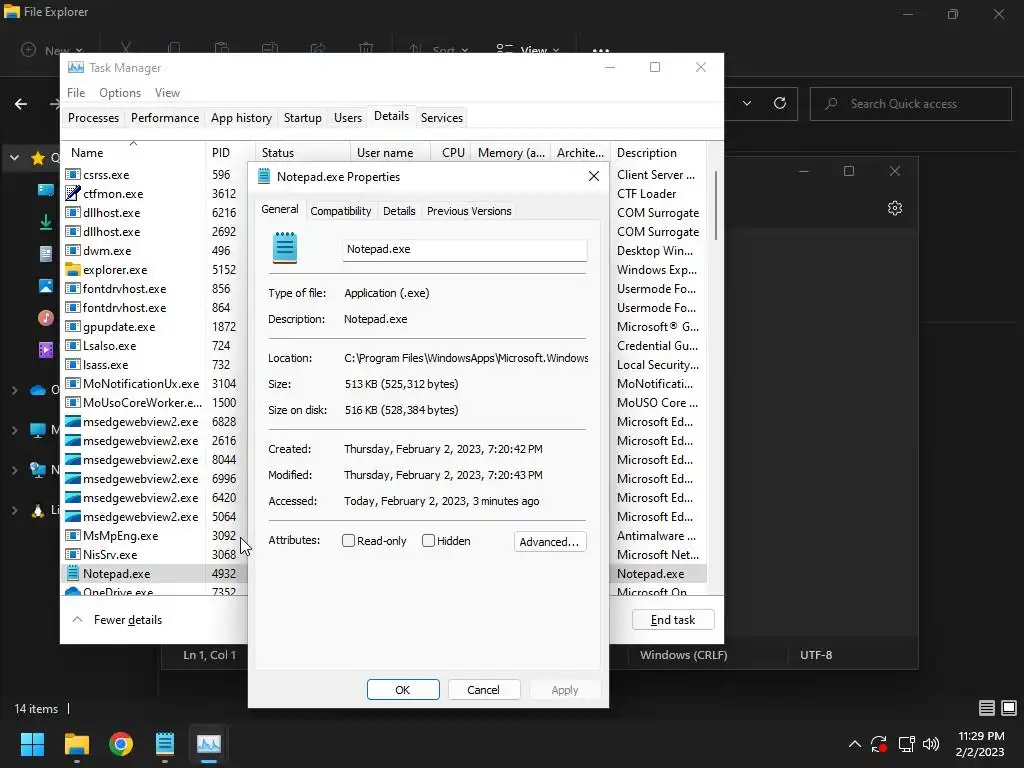Open the App history tab
1024x768 pixels.
click(x=241, y=118)
